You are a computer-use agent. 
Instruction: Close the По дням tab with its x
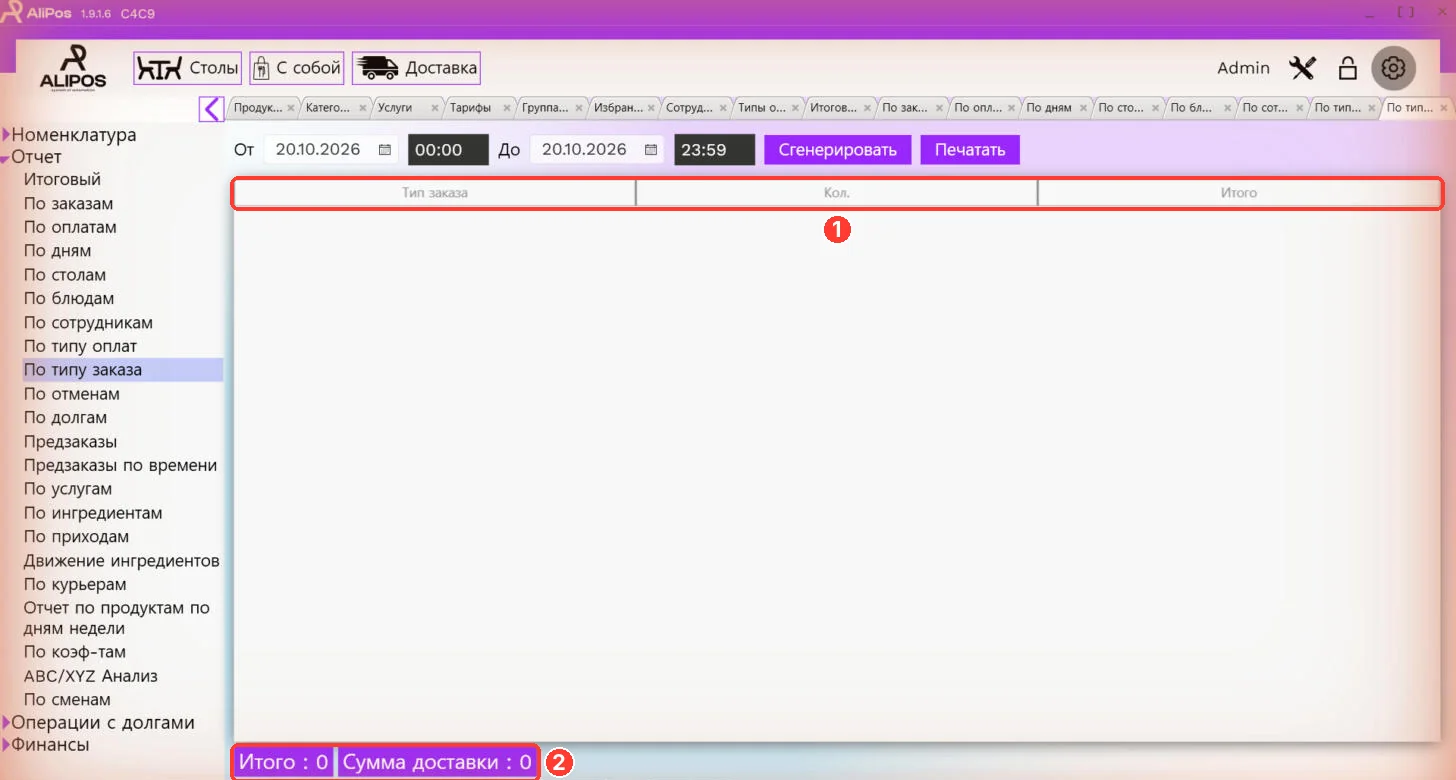point(1083,108)
